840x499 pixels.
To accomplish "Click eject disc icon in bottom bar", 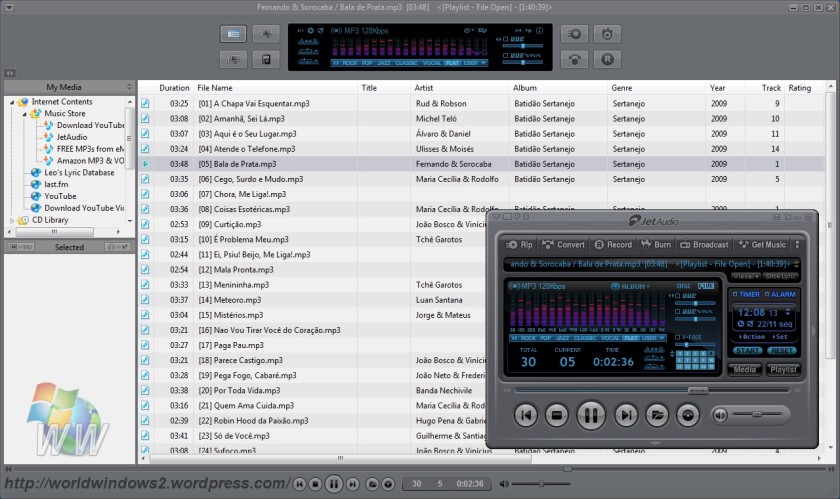I will click(x=388, y=484).
